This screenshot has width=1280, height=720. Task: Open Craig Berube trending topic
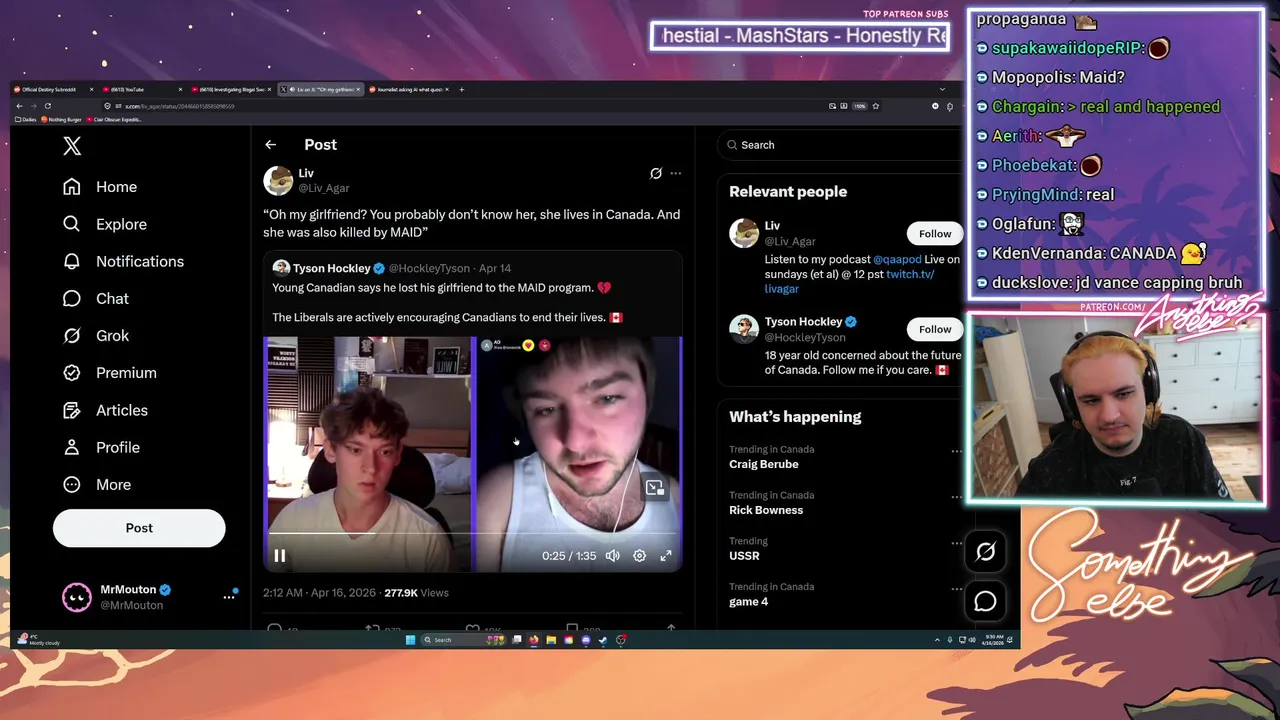tap(763, 464)
